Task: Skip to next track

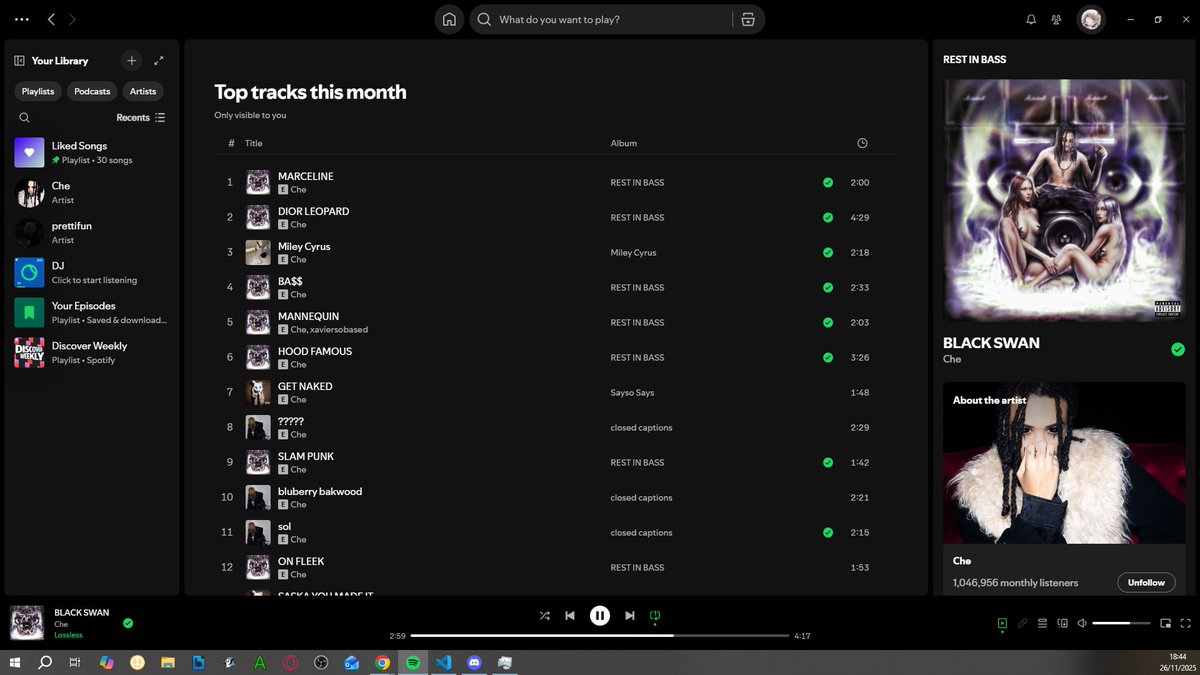Action: [x=630, y=616]
